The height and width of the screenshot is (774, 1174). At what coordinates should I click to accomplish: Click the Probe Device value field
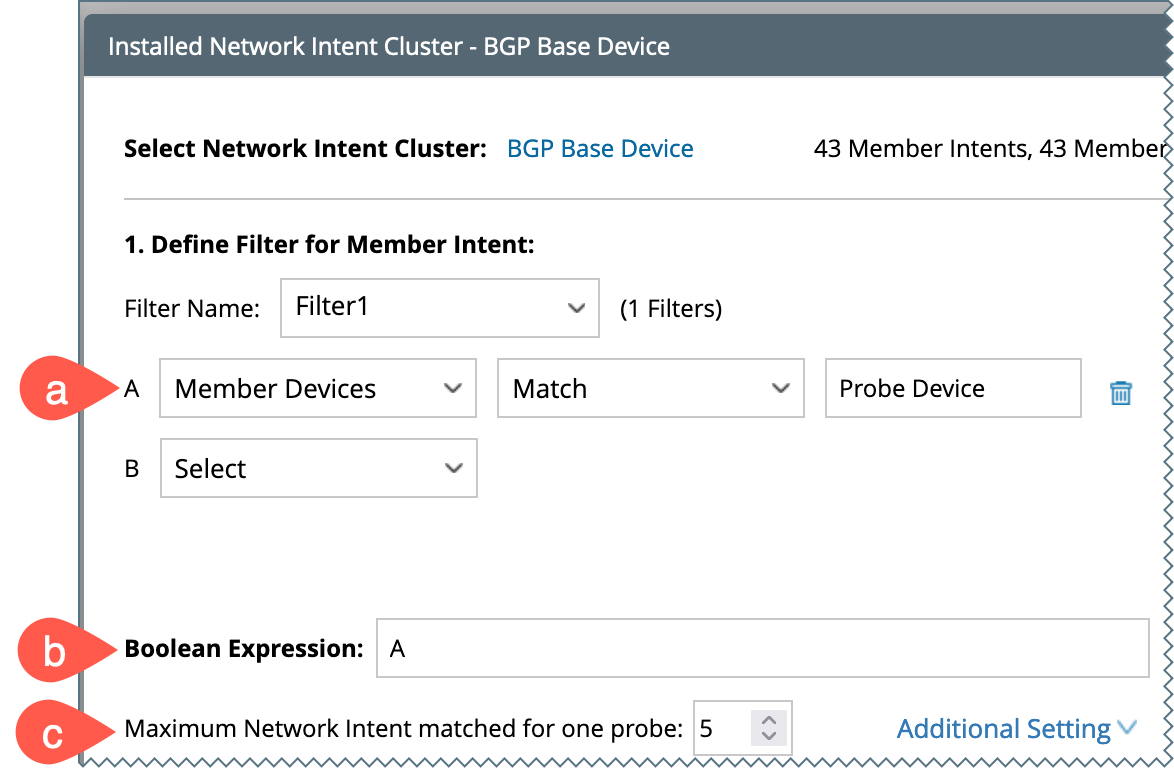pyautogui.click(x=952, y=389)
